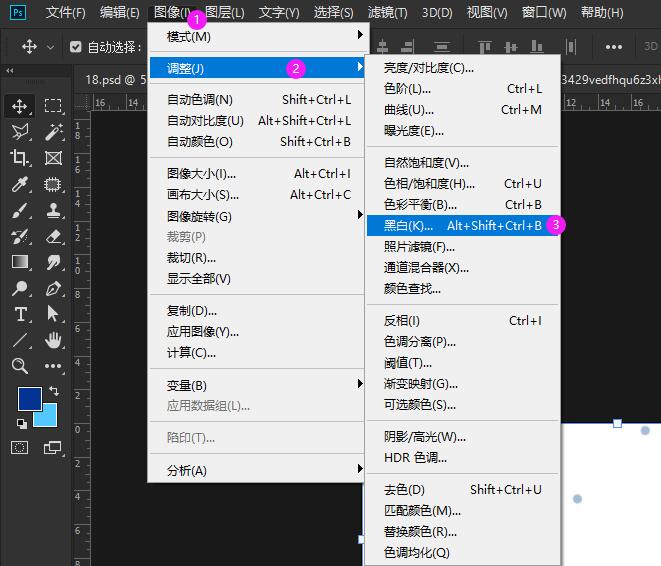Click the foreground dark blue color swatch

coord(28,397)
